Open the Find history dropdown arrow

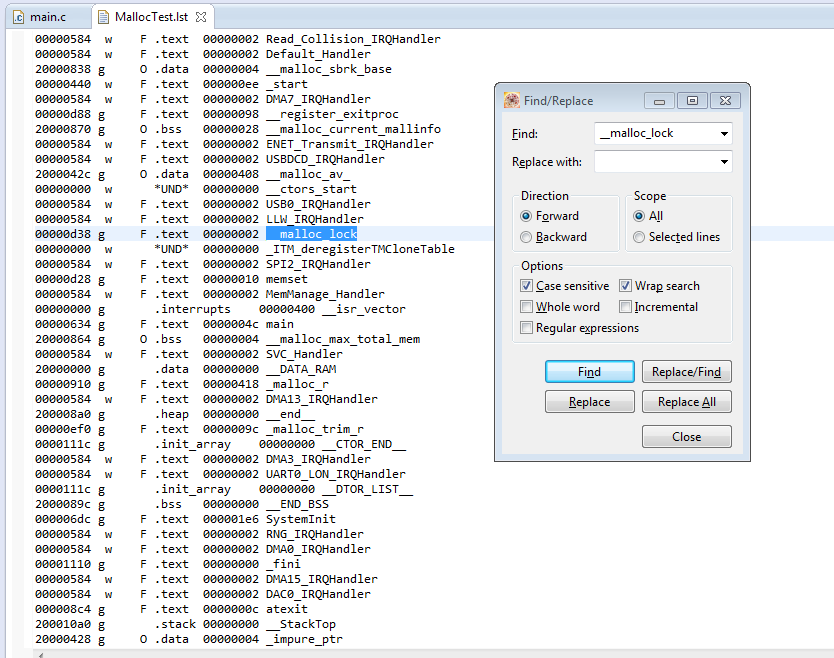724,134
